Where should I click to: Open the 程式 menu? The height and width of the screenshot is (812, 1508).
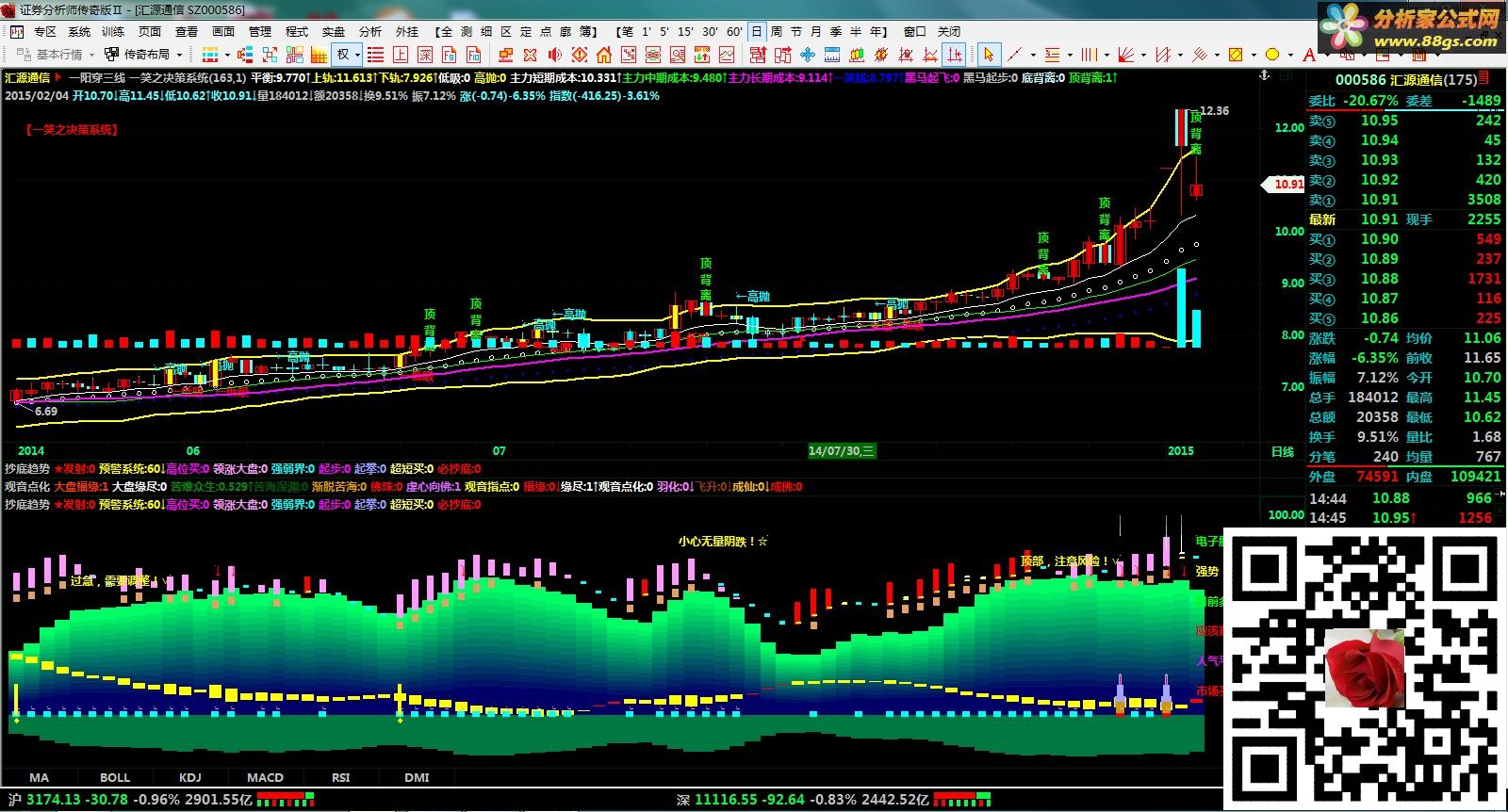point(297,31)
